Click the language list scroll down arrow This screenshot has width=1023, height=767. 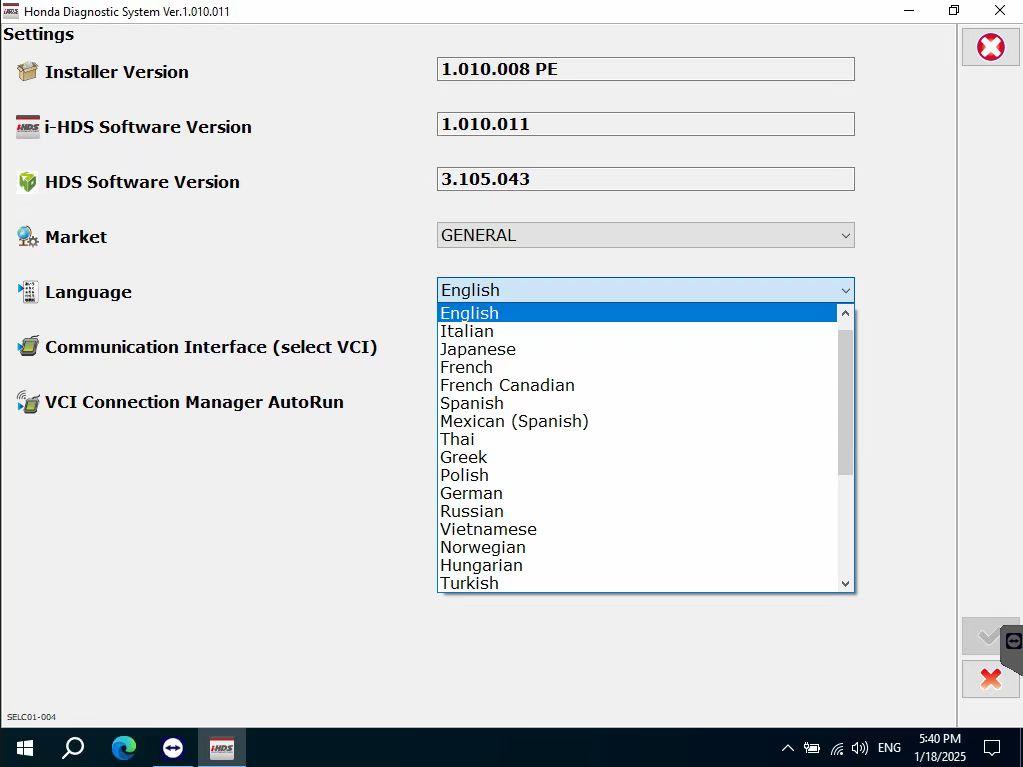845,583
